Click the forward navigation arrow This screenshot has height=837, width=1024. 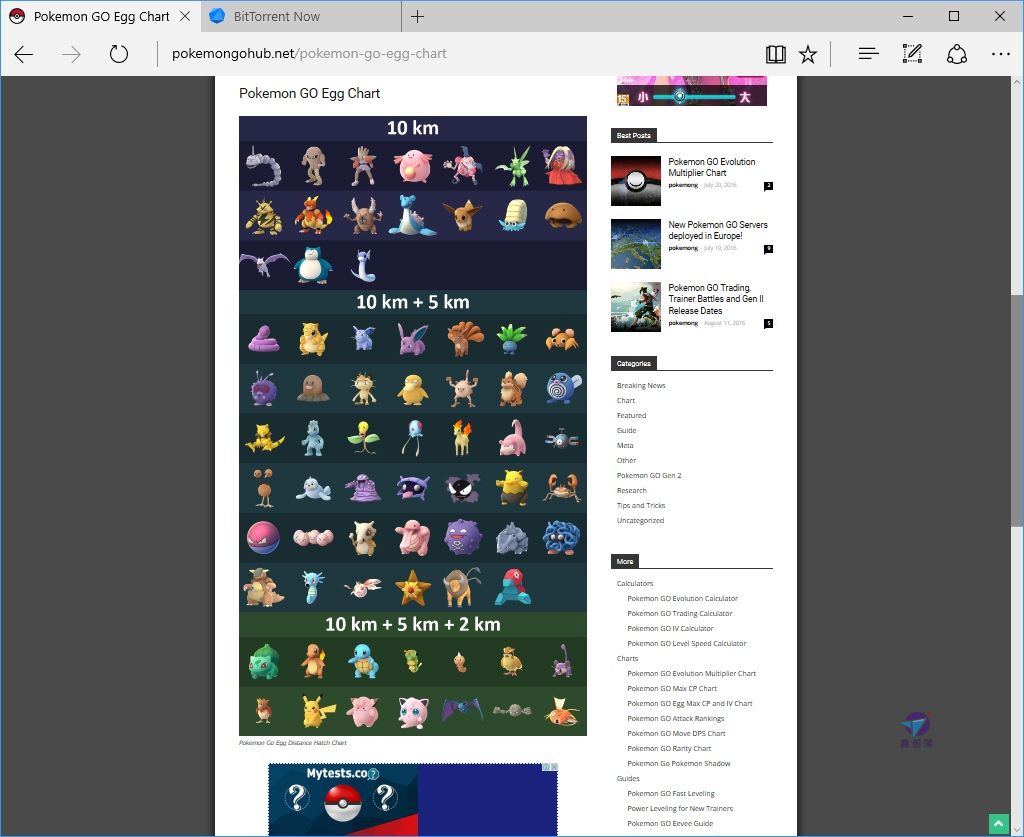click(71, 54)
